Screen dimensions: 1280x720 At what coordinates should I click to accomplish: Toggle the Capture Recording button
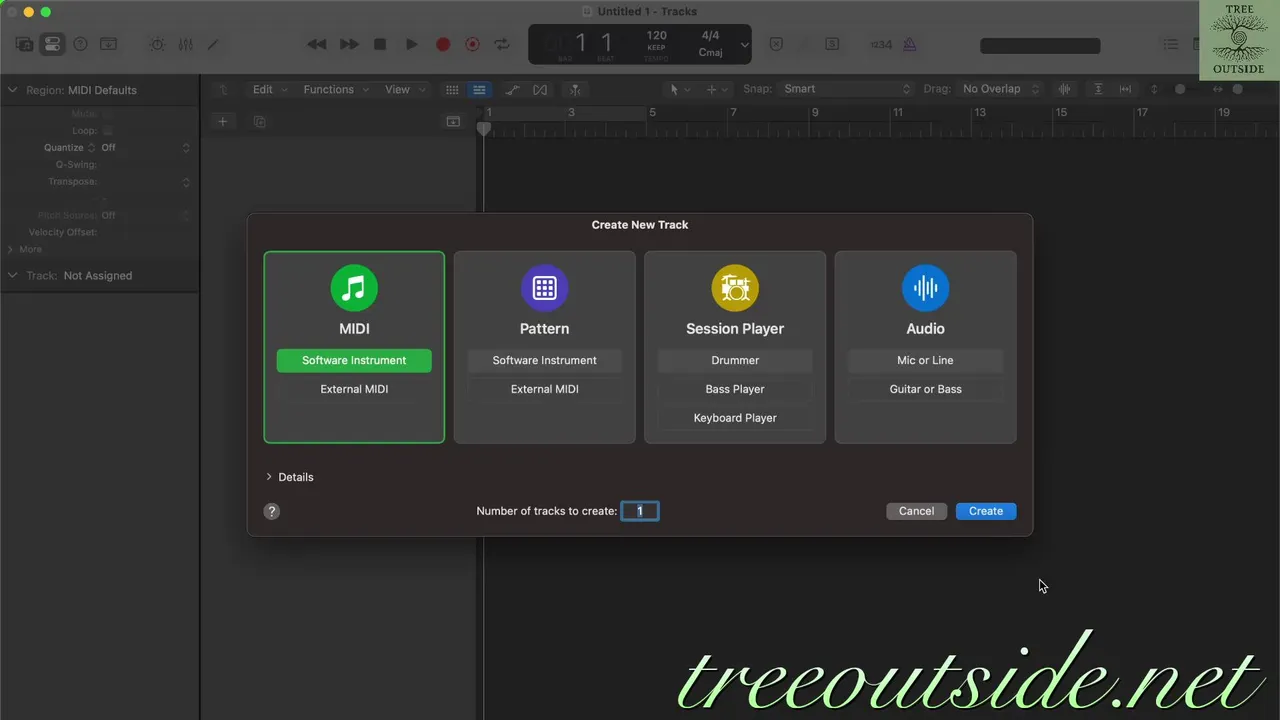coord(473,44)
